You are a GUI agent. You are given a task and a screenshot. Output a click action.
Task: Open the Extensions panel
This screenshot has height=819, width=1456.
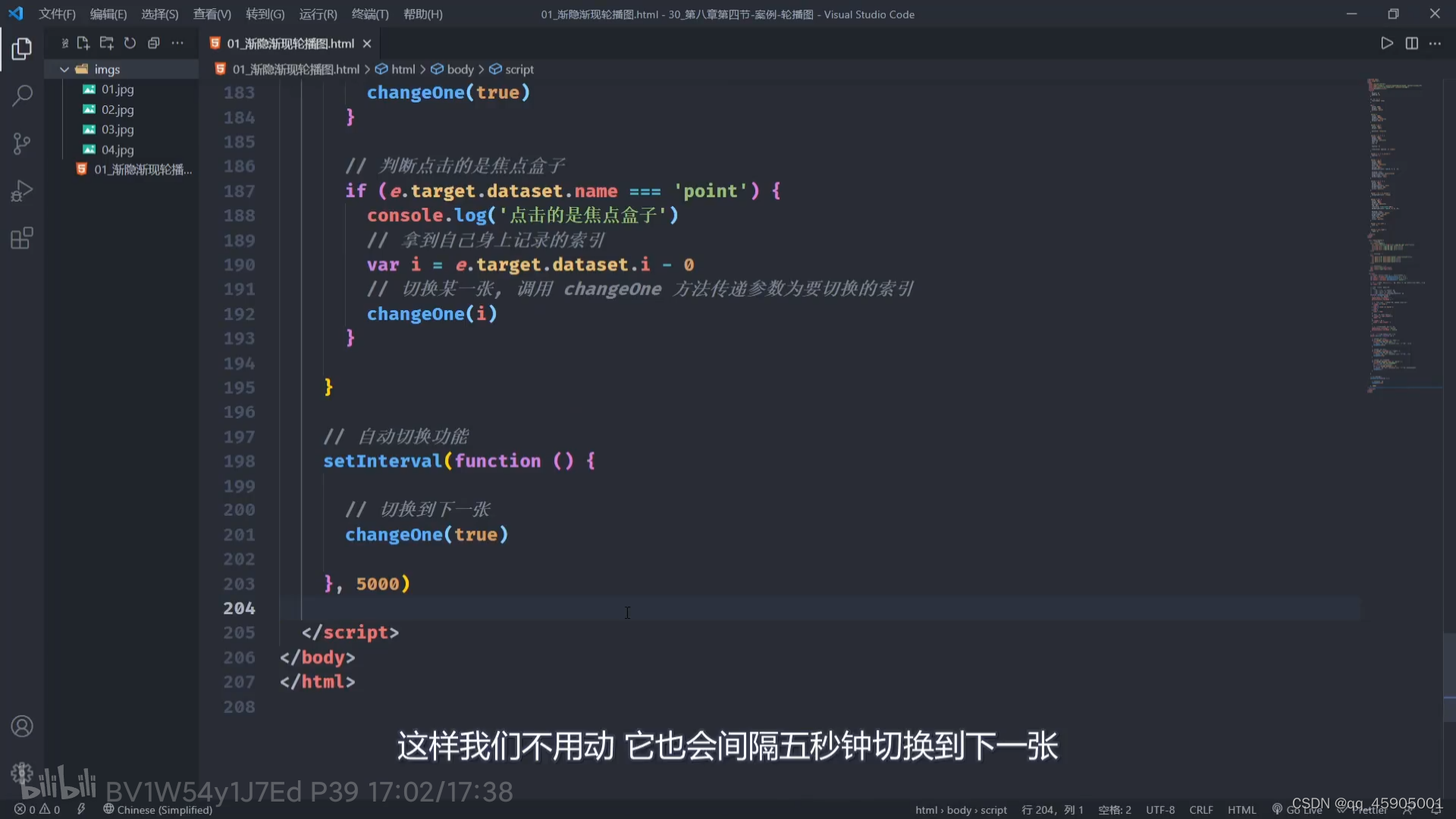[x=22, y=237]
